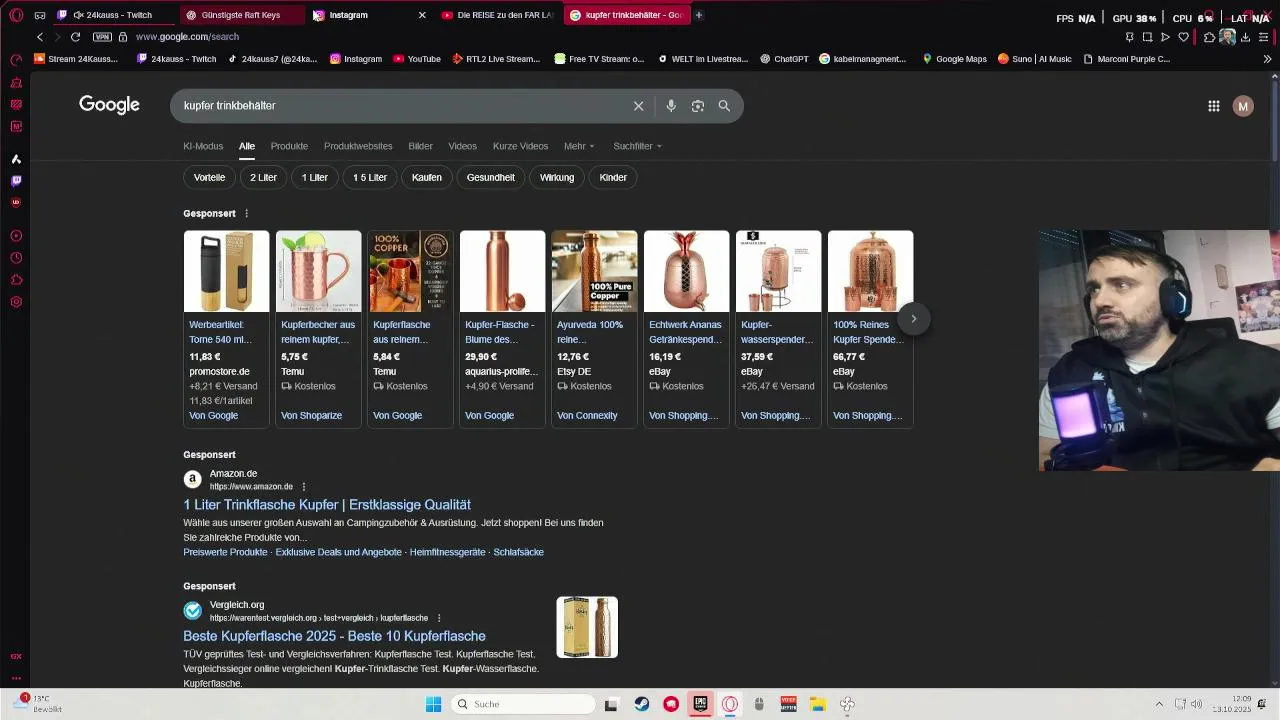Open the Google Maps bookmark
The image size is (1280, 720).
click(x=954, y=59)
